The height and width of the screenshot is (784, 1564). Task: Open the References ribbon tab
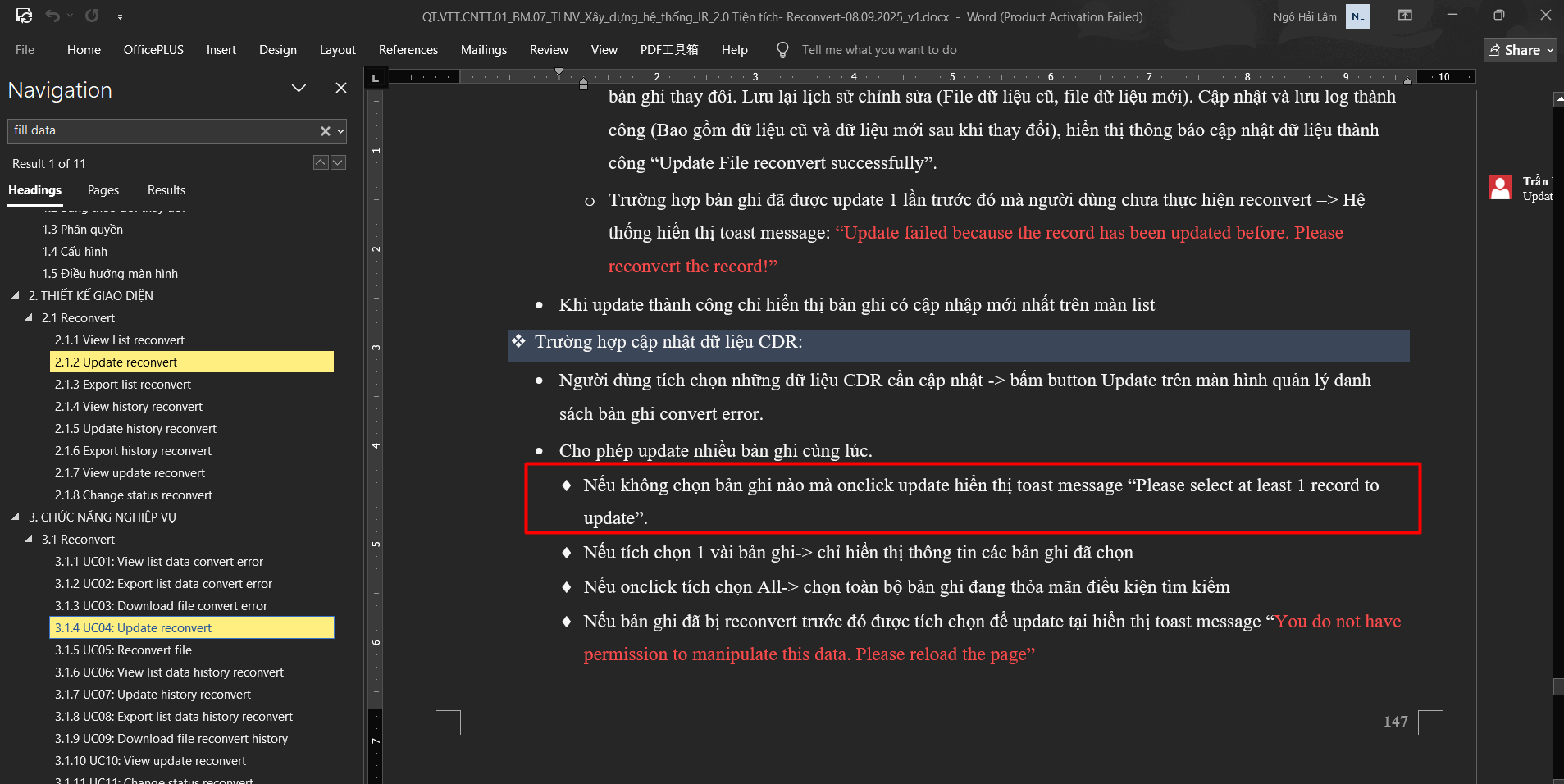pos(408,50)
